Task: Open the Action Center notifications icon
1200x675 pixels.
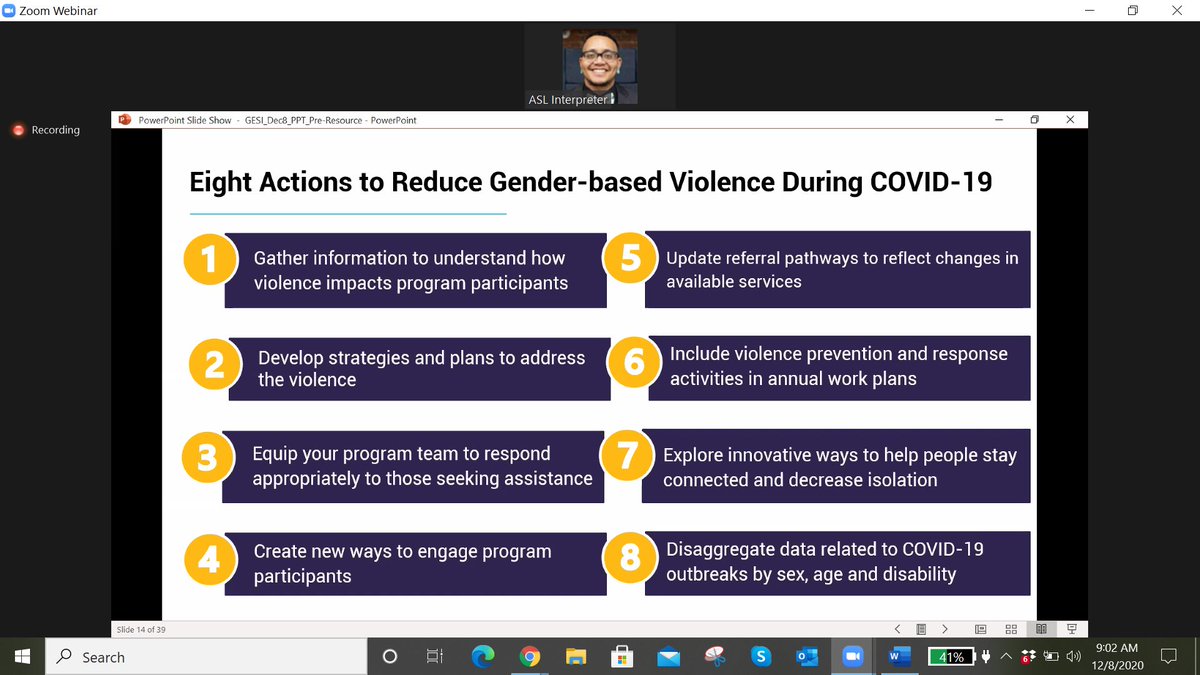Action: tap(1169, 656)
